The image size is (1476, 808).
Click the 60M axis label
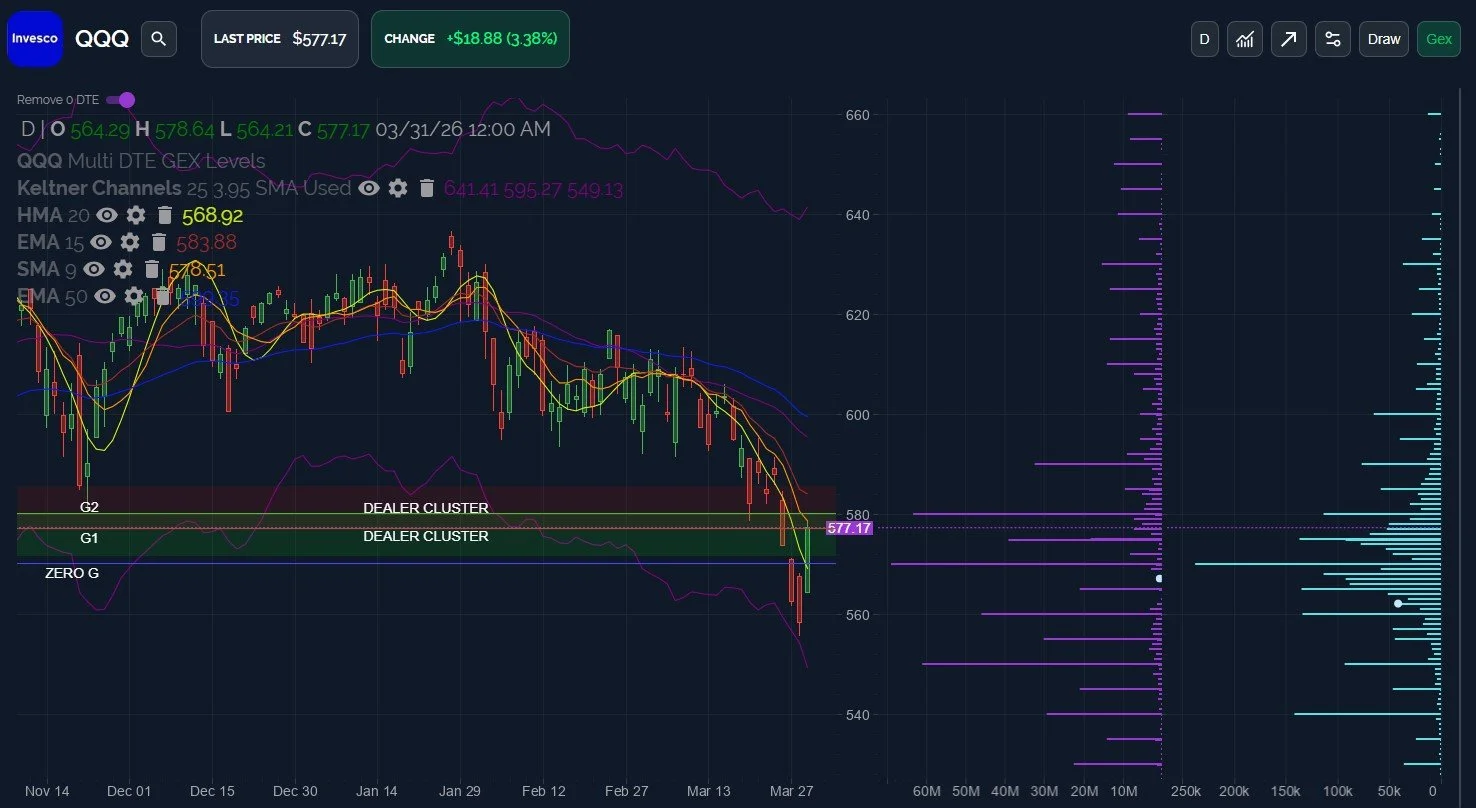pyautogui.click(x=927, y=791)
